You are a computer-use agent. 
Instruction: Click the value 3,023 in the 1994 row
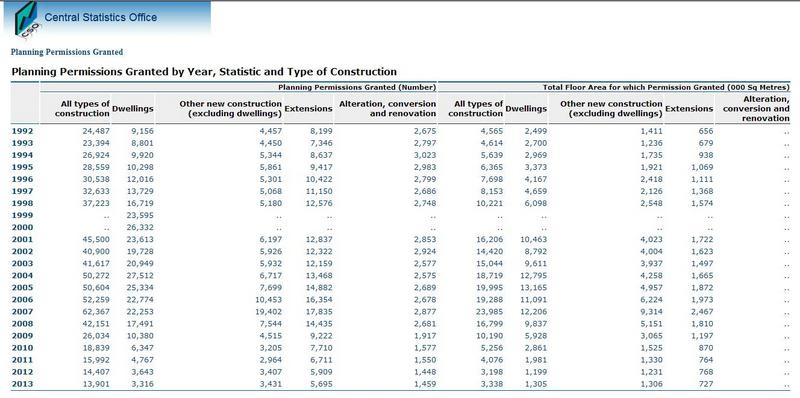pyautogui.click(x=425, y=155)
